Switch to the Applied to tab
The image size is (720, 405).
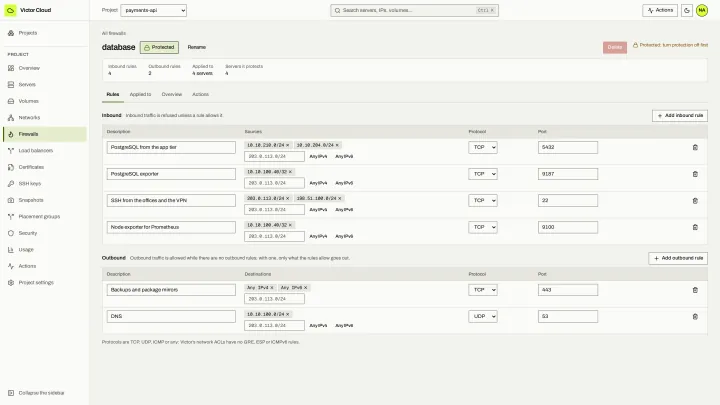140,94
